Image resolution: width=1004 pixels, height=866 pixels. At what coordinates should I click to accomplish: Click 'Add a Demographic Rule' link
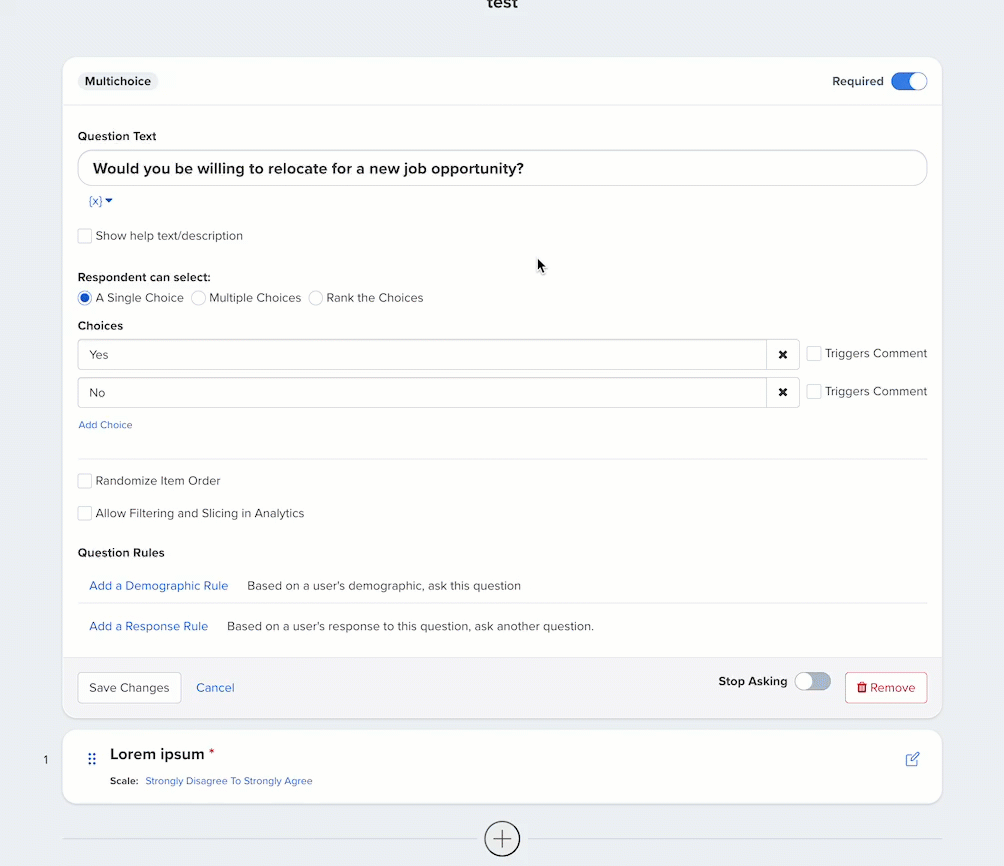tap(158, 586)
